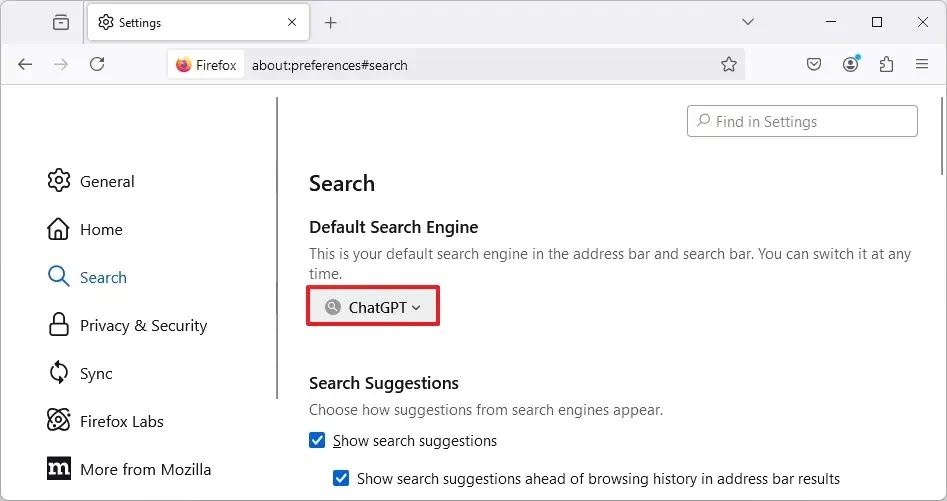Minimize the Firefox window
947x501 pixels.
[x=831, y=22]
